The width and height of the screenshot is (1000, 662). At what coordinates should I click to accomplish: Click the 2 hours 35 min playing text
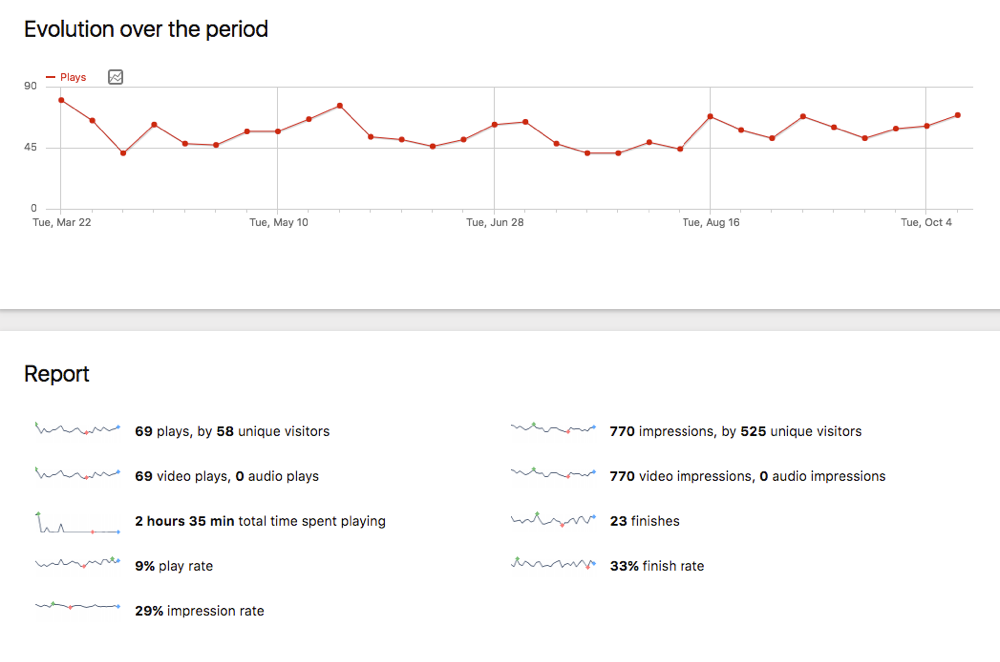[260, 521]
